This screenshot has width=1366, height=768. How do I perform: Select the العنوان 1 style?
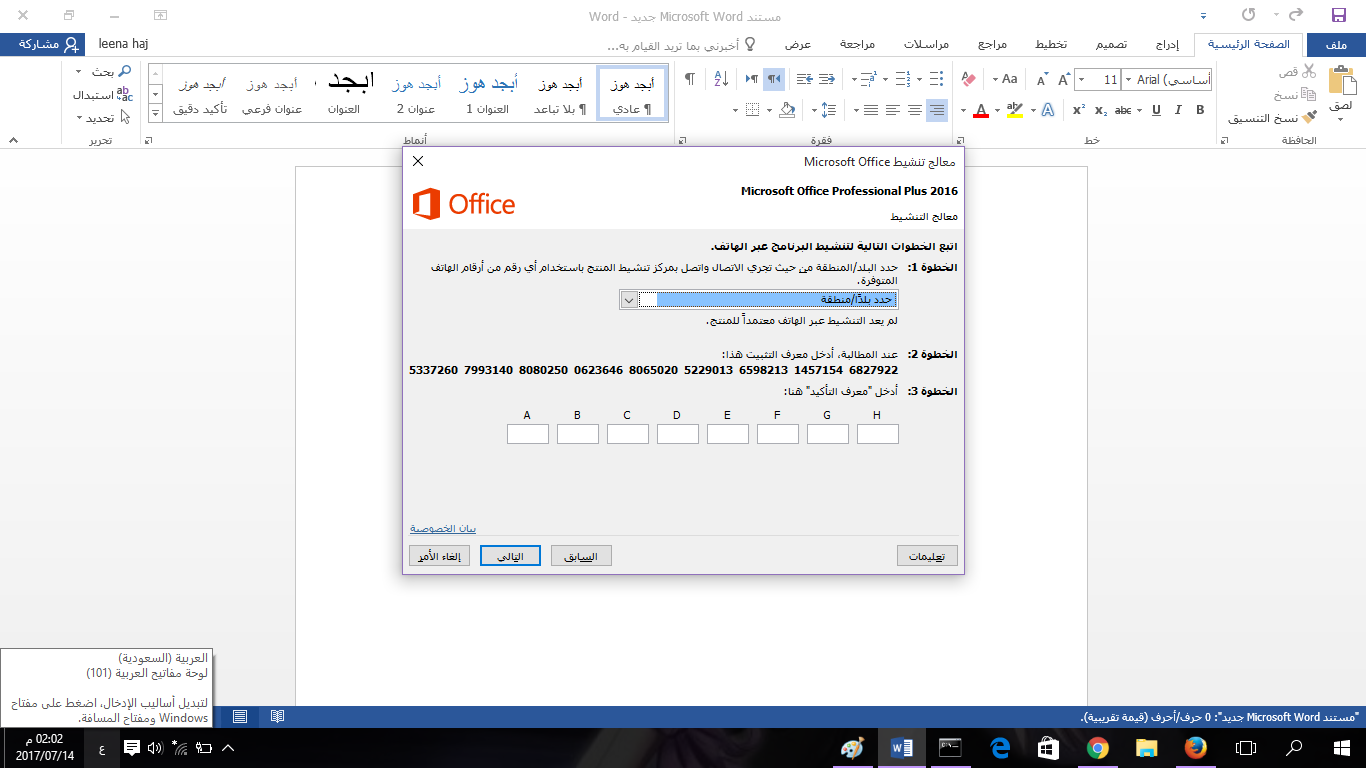pos(487,93)
